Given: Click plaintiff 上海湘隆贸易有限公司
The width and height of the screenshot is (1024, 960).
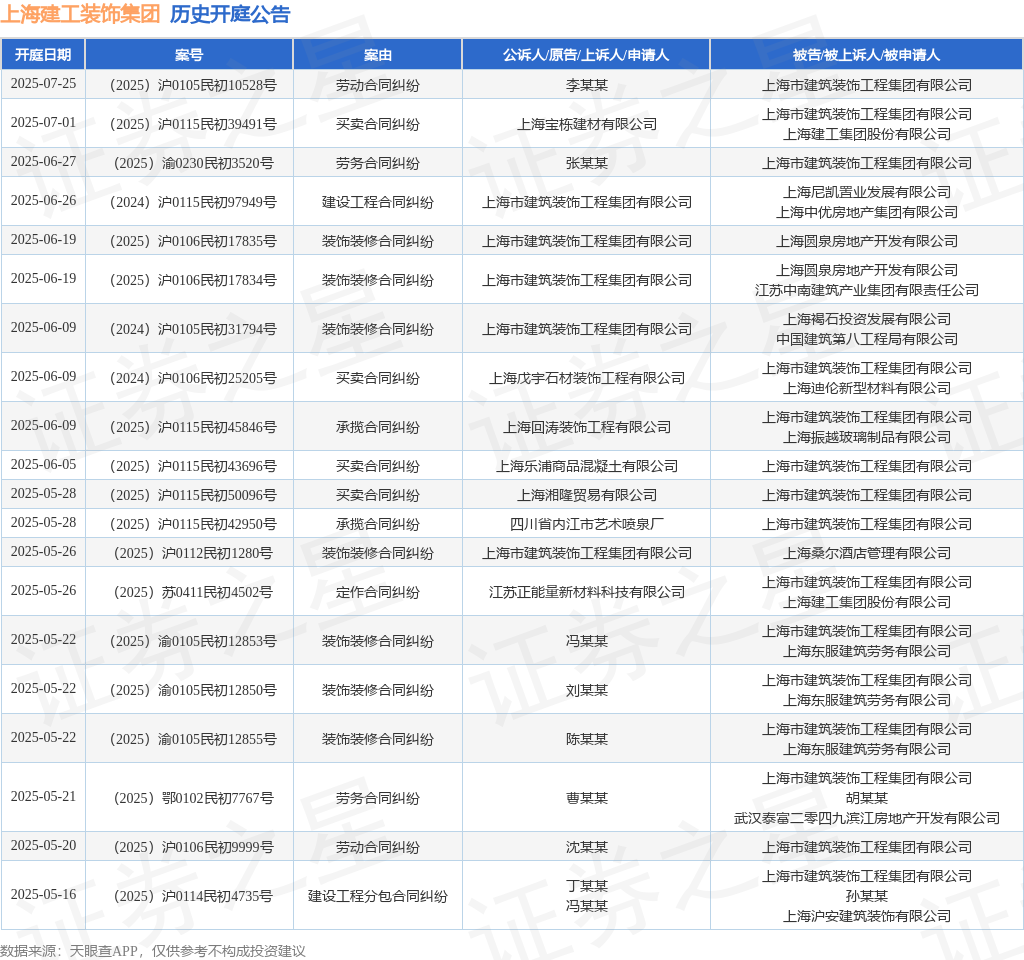Looking at the screenshot, I should pos(586,495).
